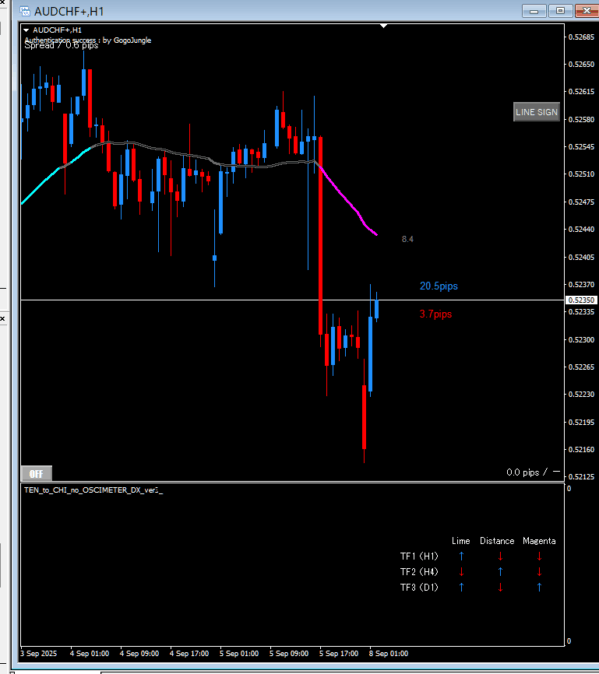Open the AUDCHF+,H1 chart dropdown triangle
Viewport: 599px width, 674px height.
[26, 30]
